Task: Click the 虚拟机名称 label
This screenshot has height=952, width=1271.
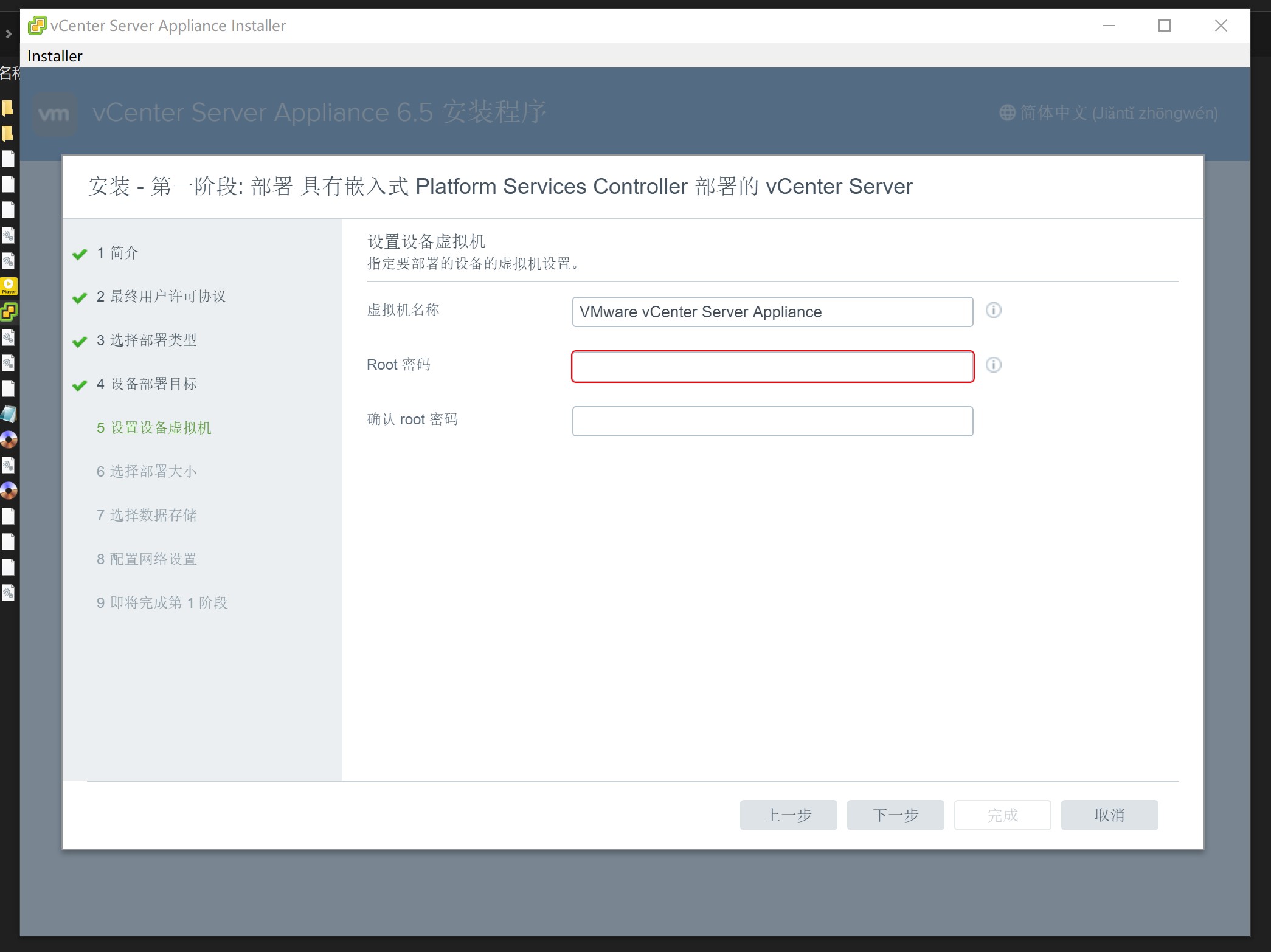Action: [x=403, y=310]
